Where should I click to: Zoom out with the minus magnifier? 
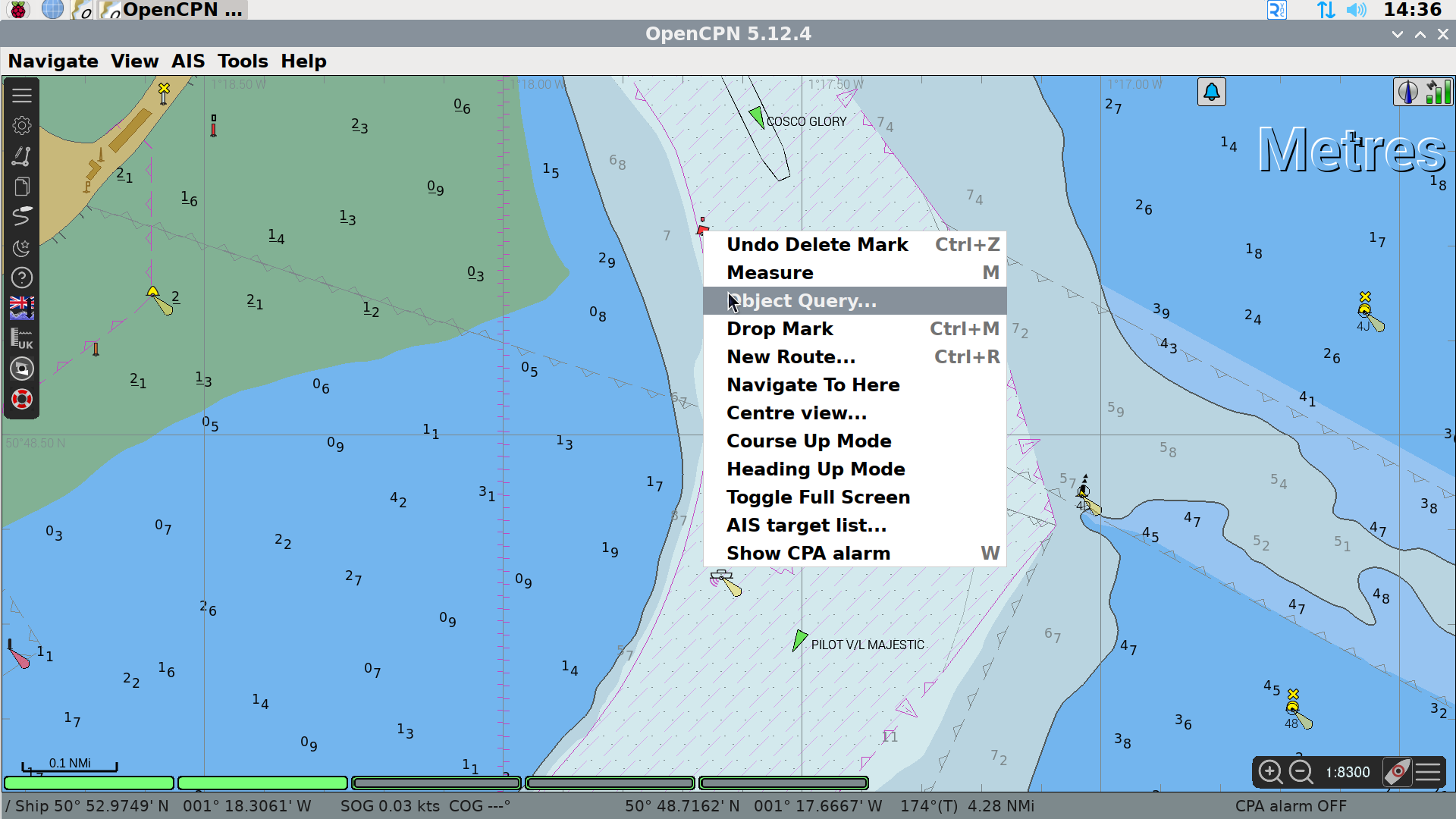(1301, 772)
